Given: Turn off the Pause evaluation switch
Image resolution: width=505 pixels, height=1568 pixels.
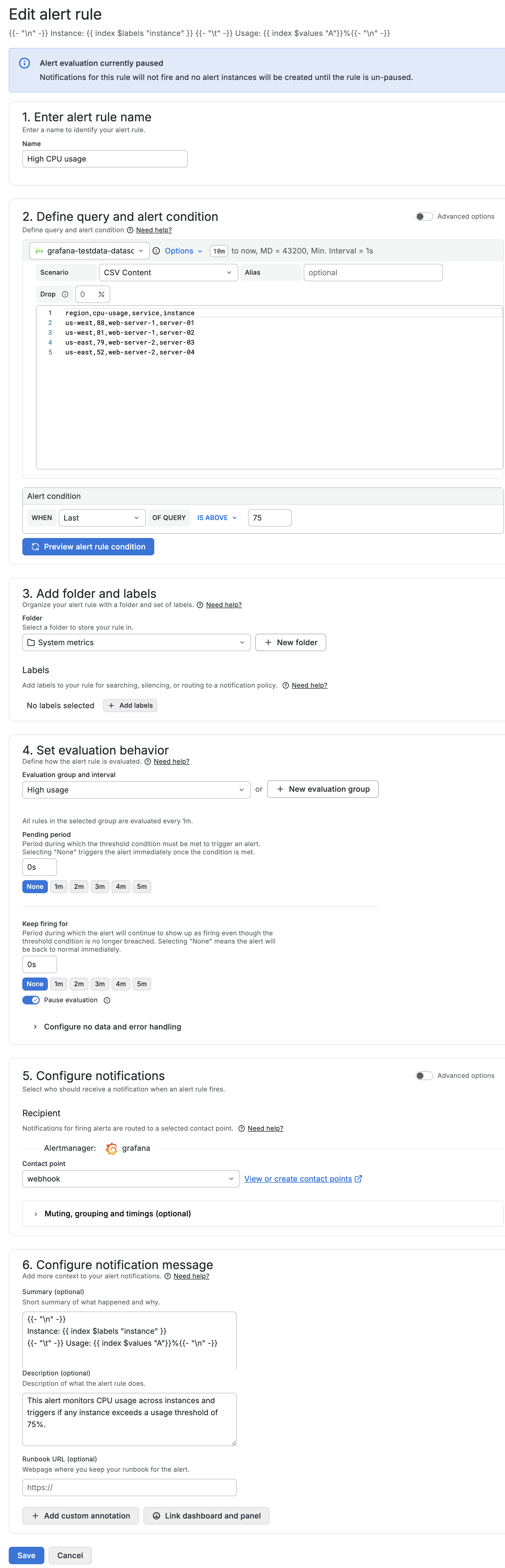Looking at the screenshot, I should click(x=31, y=1000).
